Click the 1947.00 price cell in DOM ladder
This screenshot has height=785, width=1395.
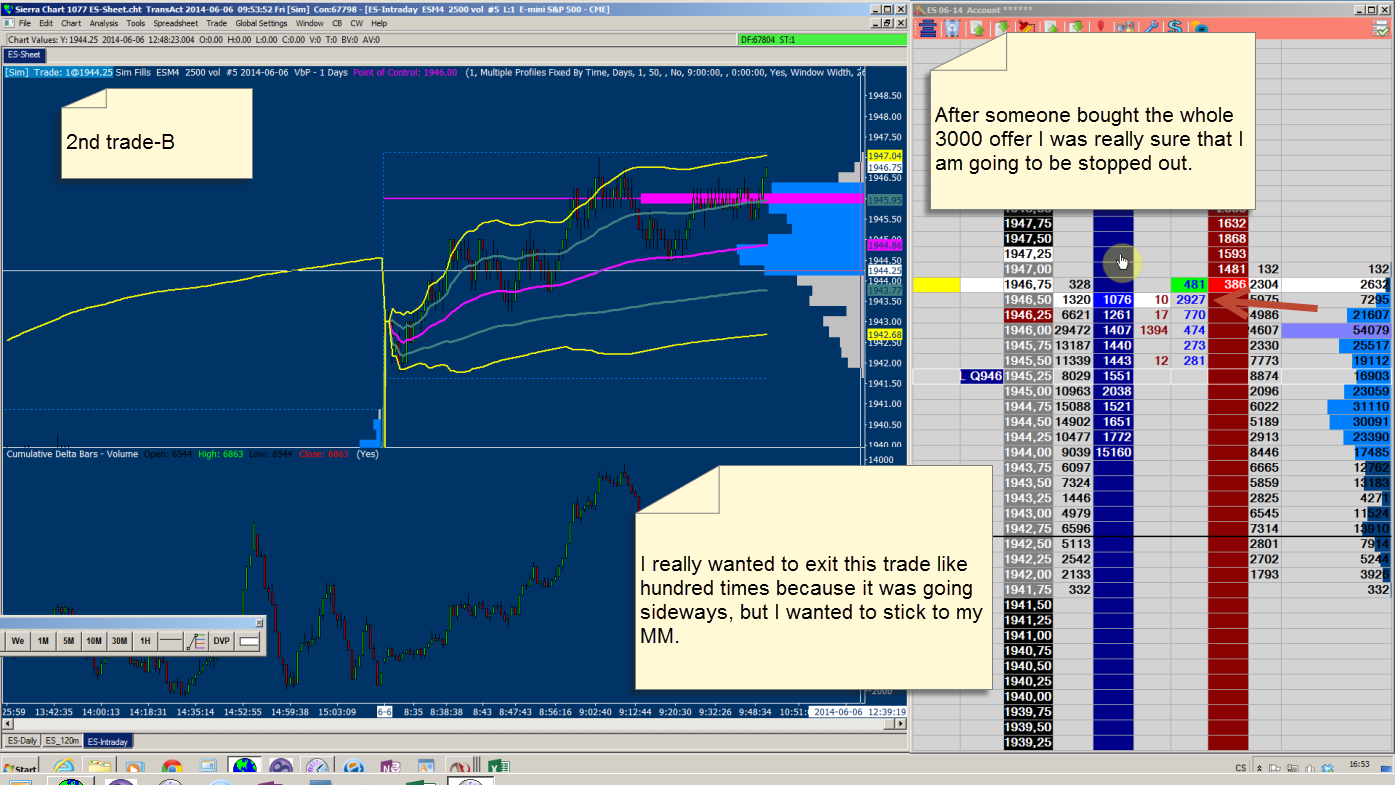(x=1028, y=269)
